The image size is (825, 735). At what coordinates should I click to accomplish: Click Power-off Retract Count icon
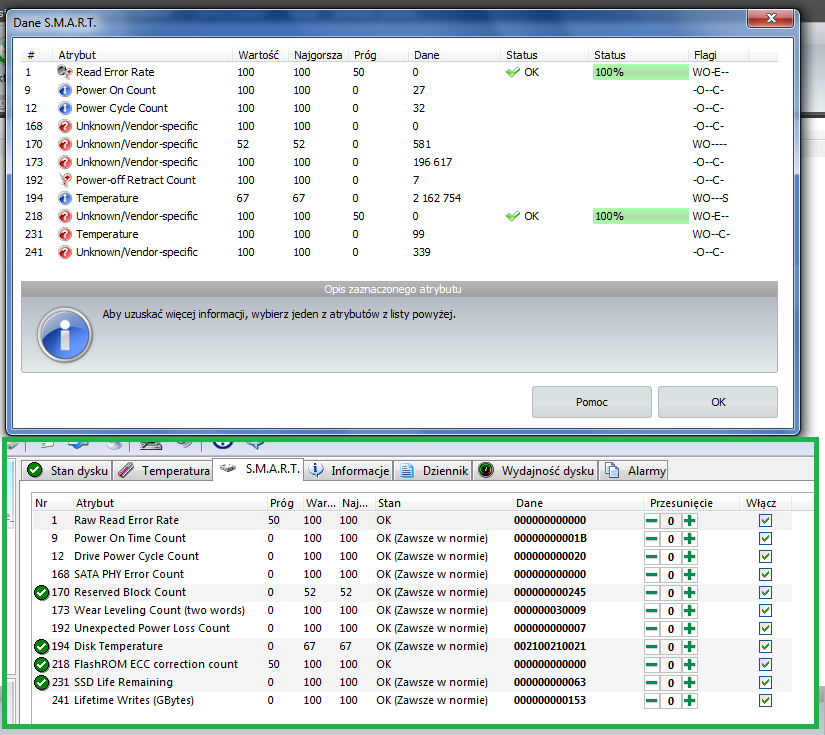(x=65, y=180)
